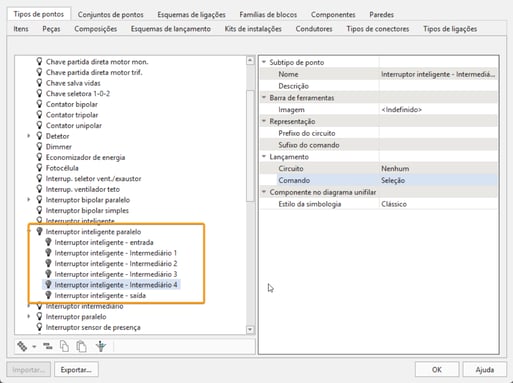The image size is (513, 383).
Task: Open the dropdown arrow beside the add tool
Action: [x=34, y=347]
